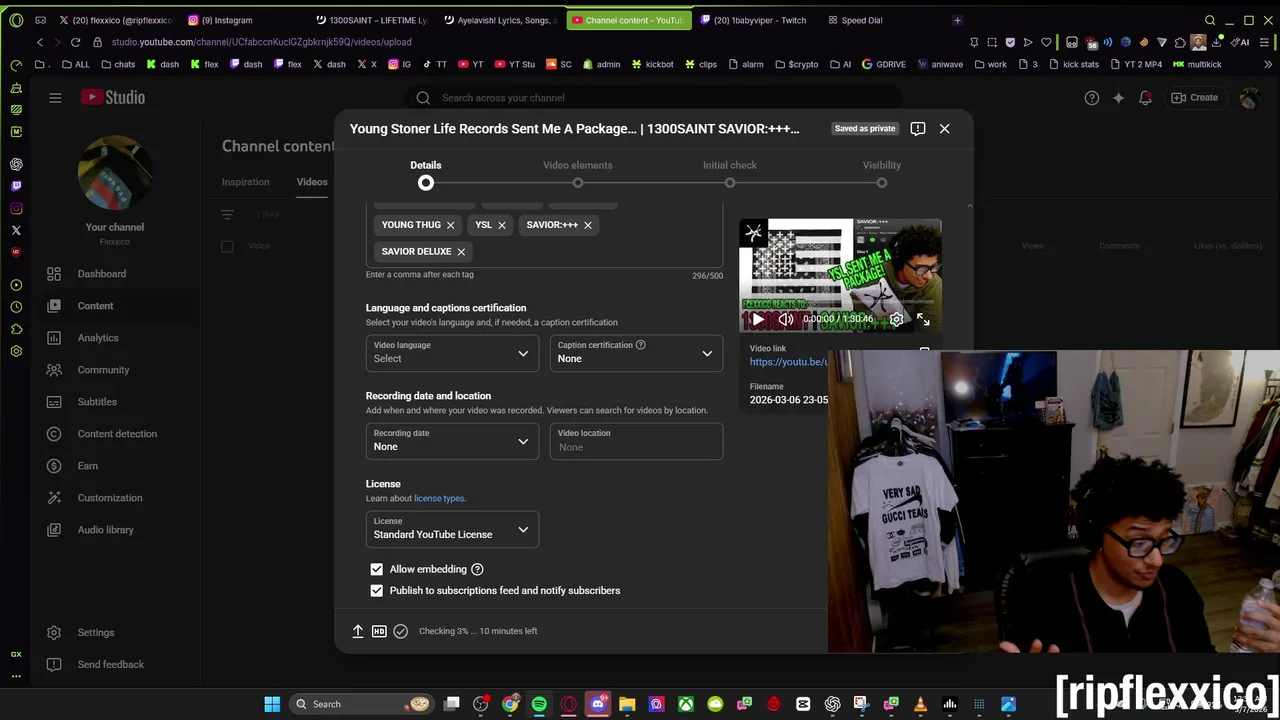
Task: Open the License dropdown
Action: (x=452, y=528)
